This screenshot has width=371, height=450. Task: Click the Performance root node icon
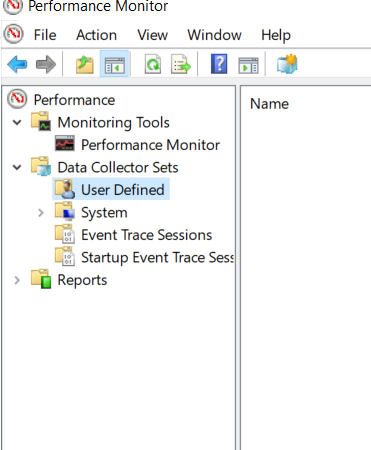pos(17,99)
